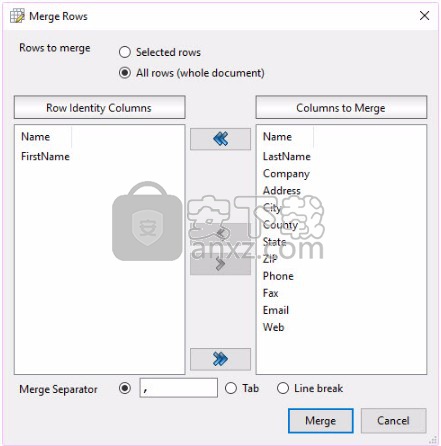441x446 pixels.
Task: Click the double right arrow move-all button
Action: [x=220, y=359]
